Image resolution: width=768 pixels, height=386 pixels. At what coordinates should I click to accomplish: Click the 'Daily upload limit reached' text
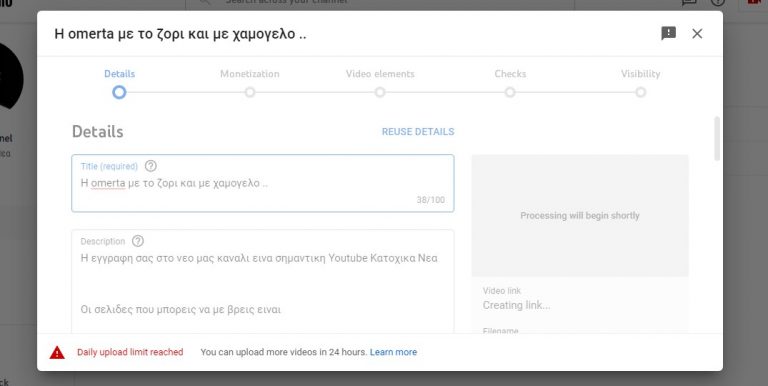click(x=130, y=352)
